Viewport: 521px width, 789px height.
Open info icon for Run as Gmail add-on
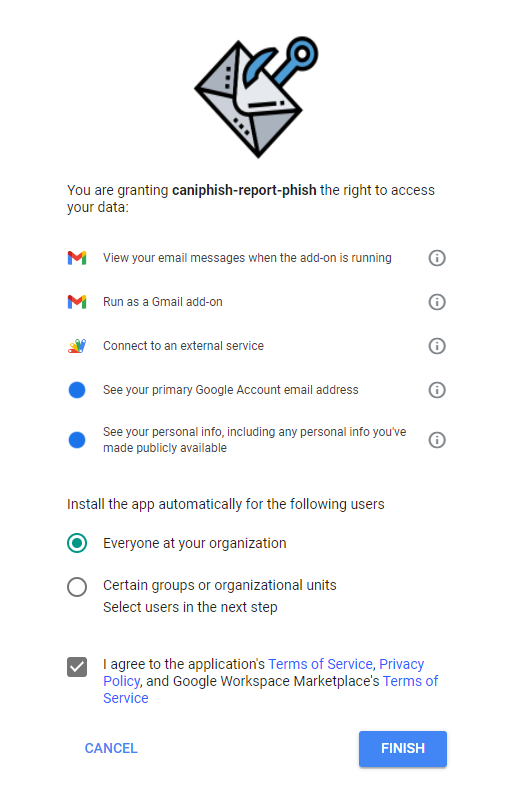pos(437,302)
